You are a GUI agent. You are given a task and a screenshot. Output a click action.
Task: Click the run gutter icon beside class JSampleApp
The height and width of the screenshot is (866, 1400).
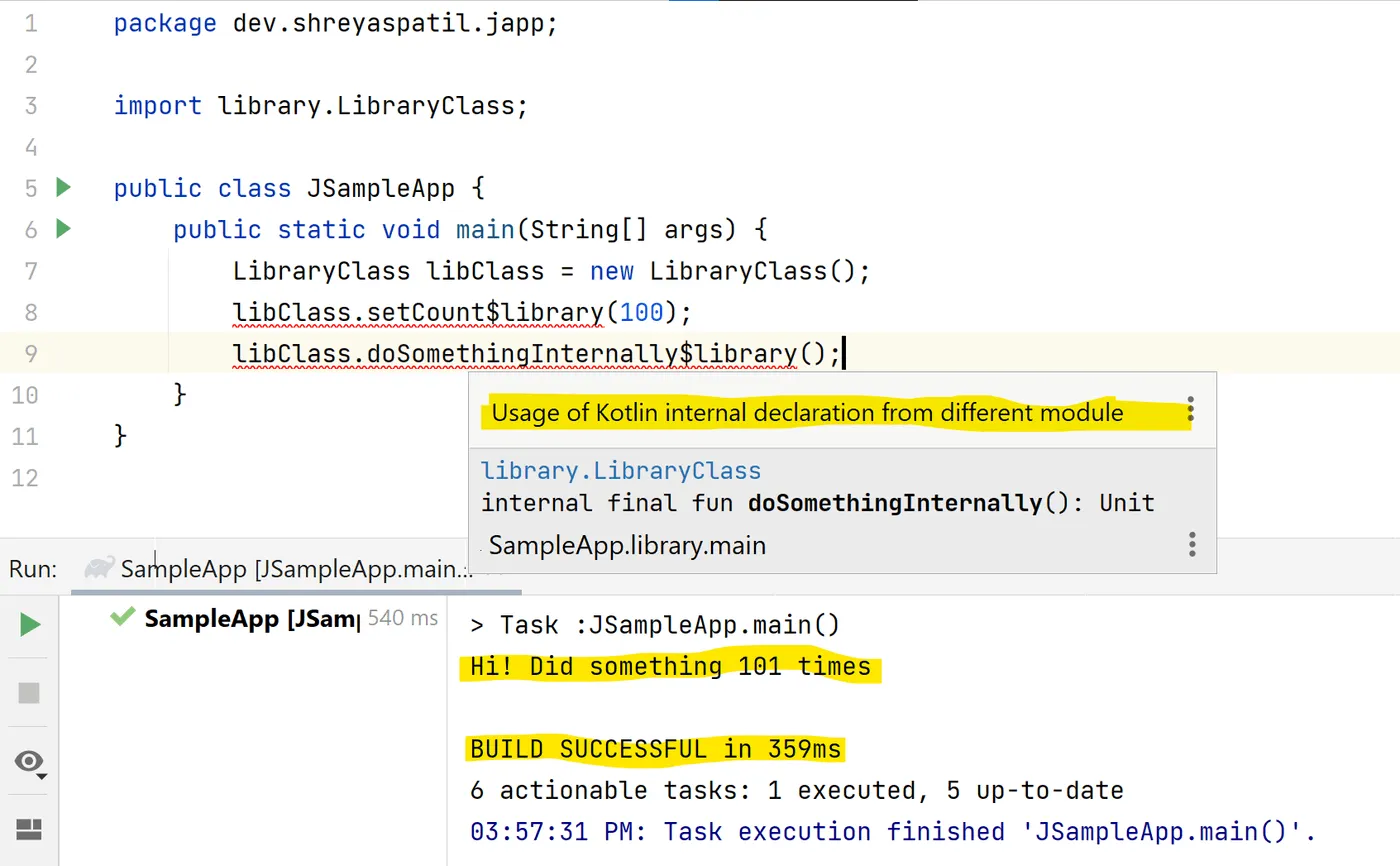point(63,187)
